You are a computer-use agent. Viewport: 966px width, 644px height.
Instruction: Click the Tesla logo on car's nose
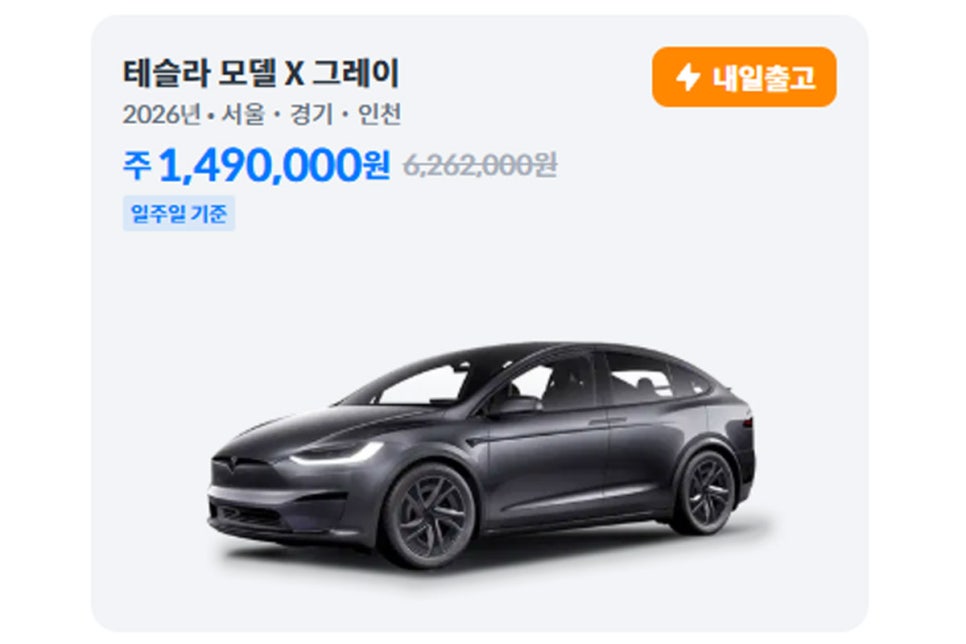click(x=232, y=463)
